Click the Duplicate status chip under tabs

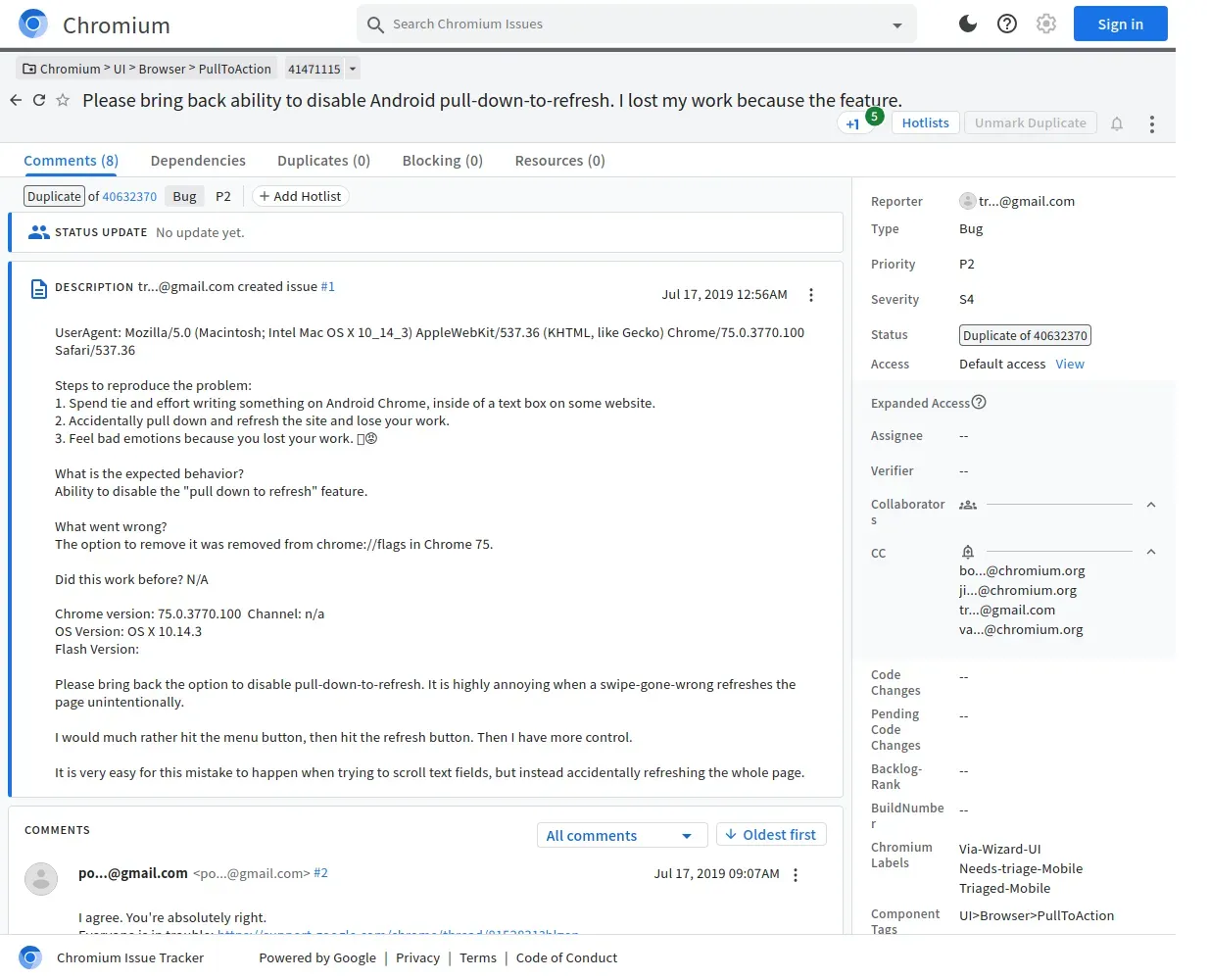tap(55, 196)
